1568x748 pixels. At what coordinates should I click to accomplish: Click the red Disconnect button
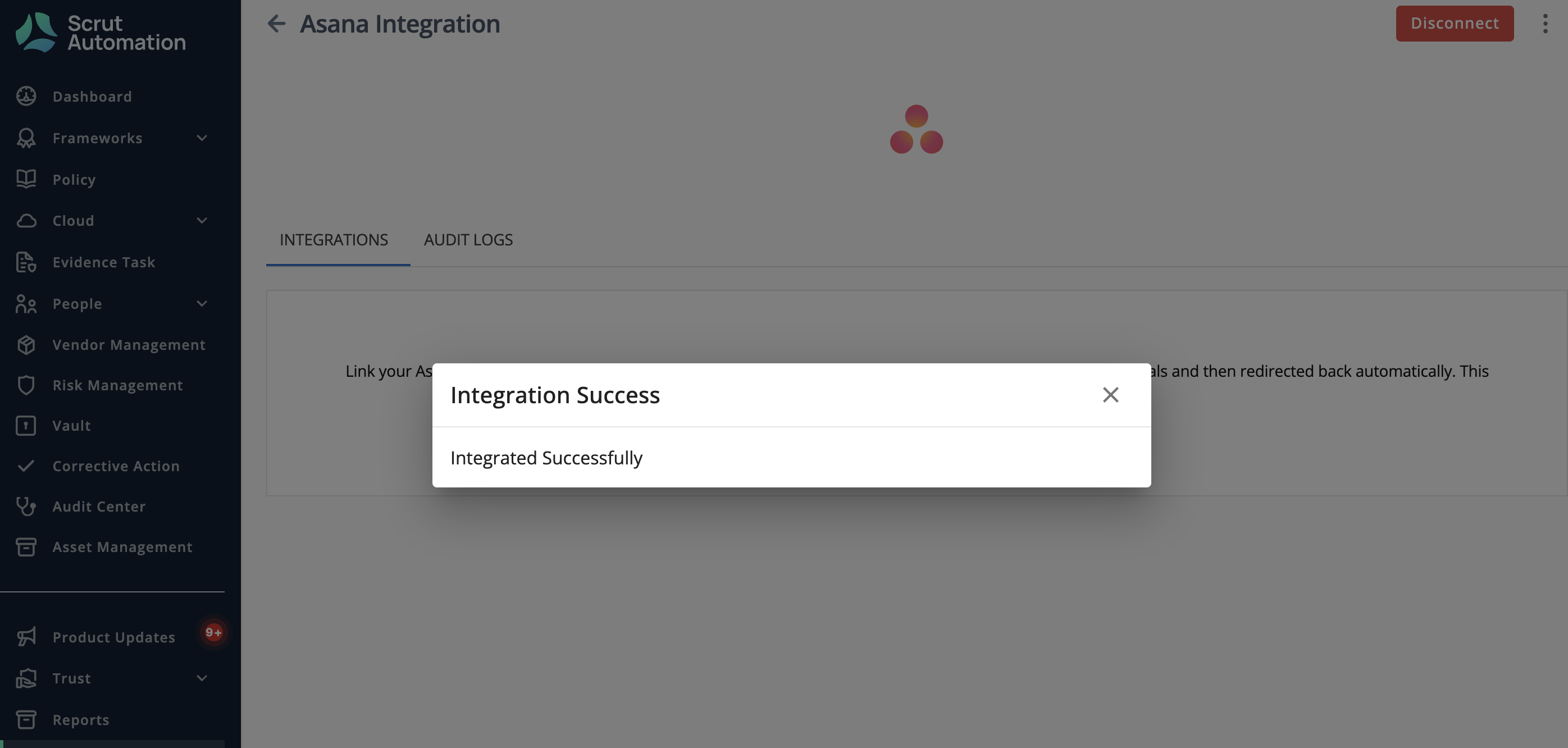click(1454, 23)
